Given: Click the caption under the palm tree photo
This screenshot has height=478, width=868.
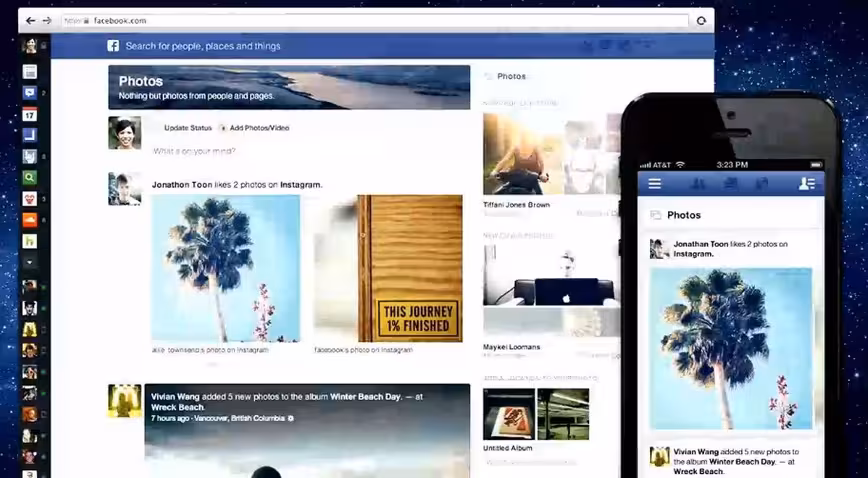Looking at the screenshot, I should pos(210,350).
